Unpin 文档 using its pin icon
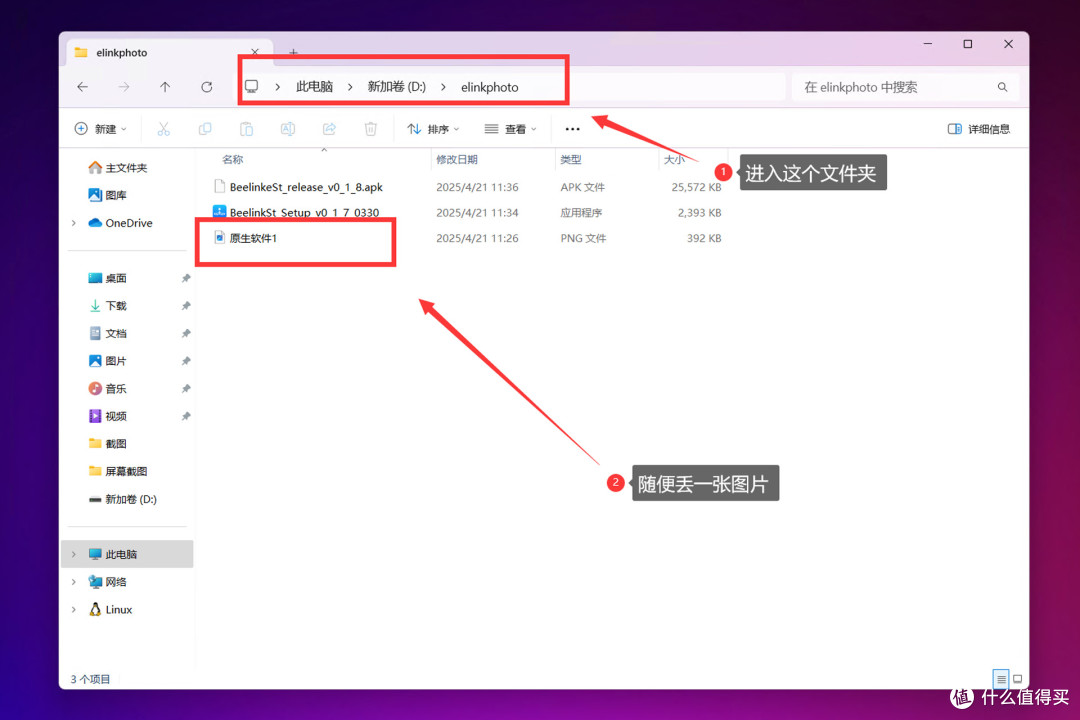This screenshot has height=720, width=1080. coord(185,333)
